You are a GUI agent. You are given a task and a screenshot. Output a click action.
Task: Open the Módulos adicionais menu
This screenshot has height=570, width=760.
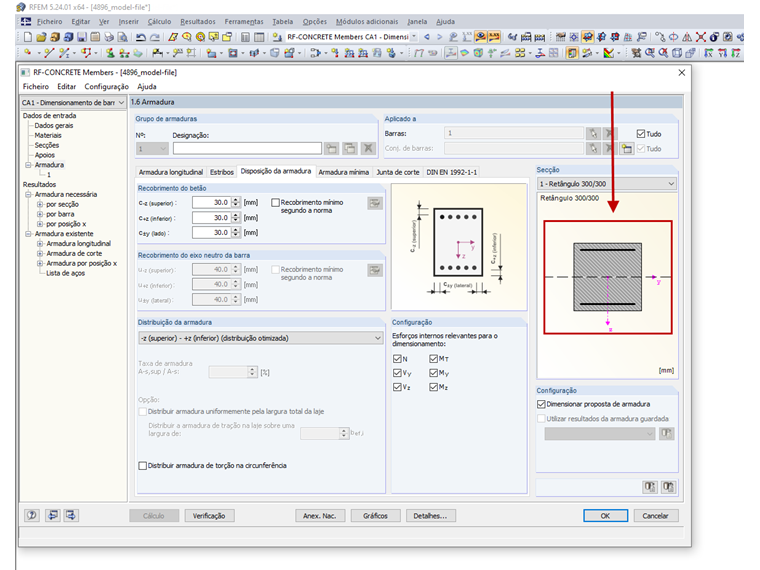(x=367, y=22)
